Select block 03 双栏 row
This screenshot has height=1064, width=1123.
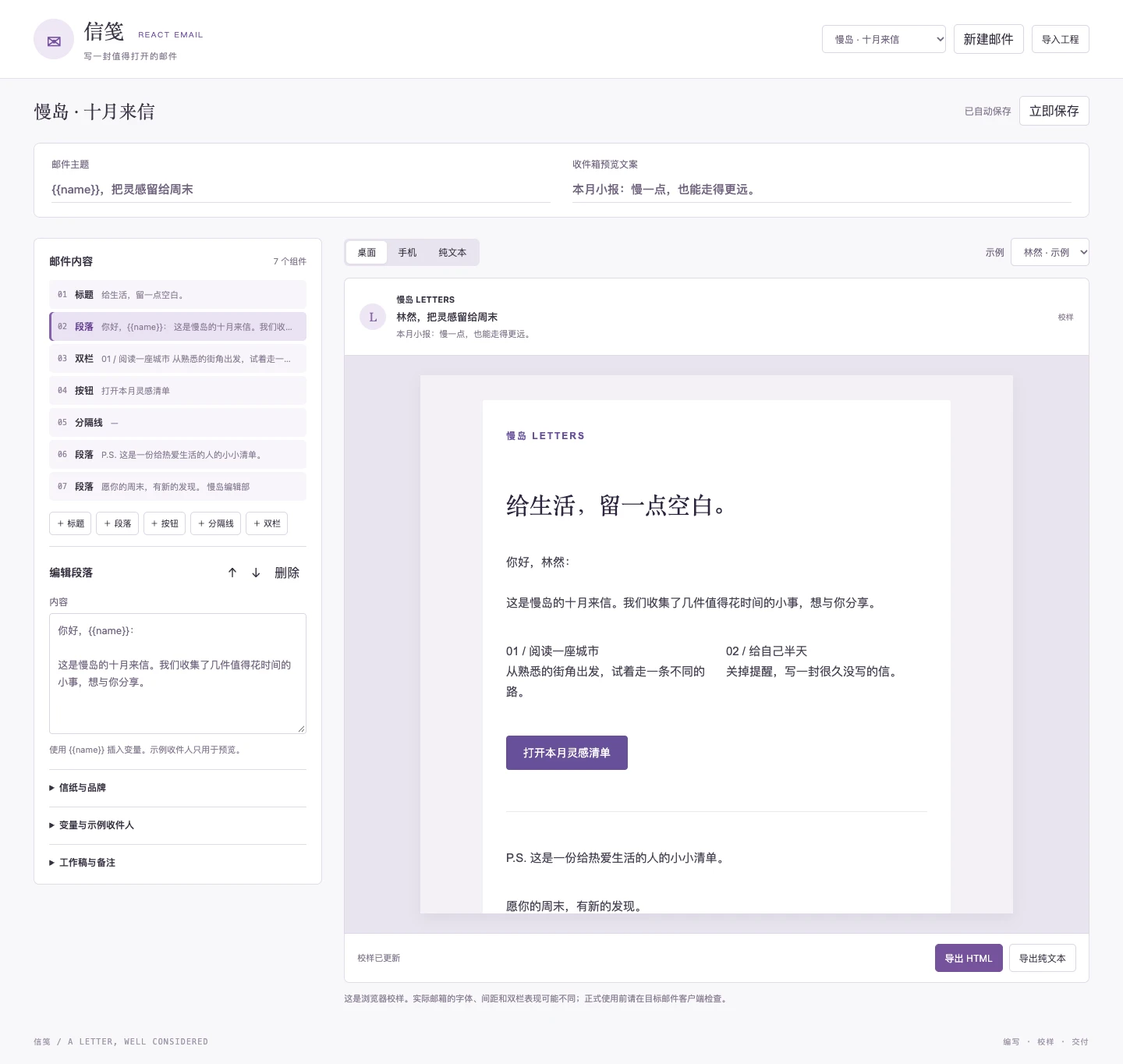[178, 359]
